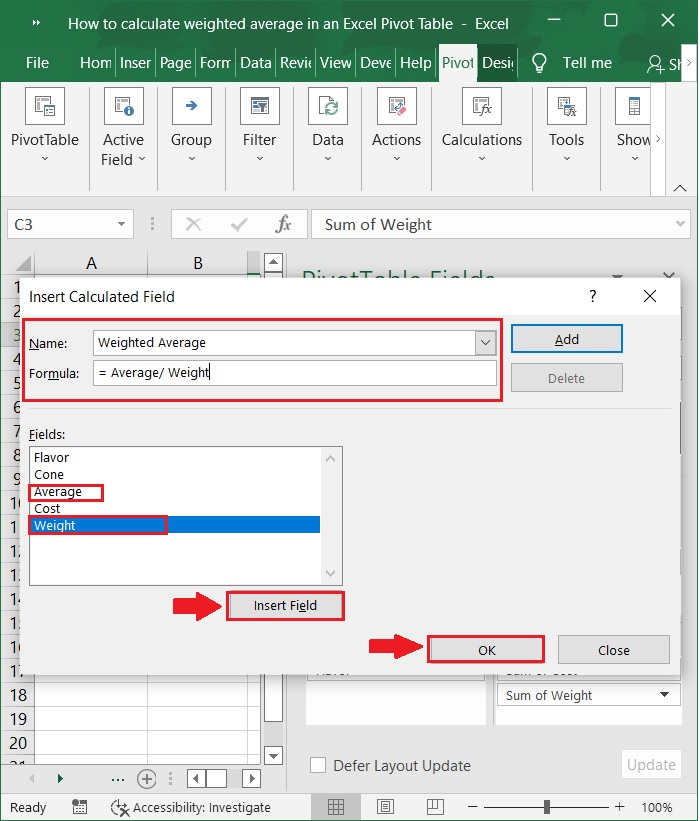Open the File tab
Screen dimensions: 700x821
point(37,63)
